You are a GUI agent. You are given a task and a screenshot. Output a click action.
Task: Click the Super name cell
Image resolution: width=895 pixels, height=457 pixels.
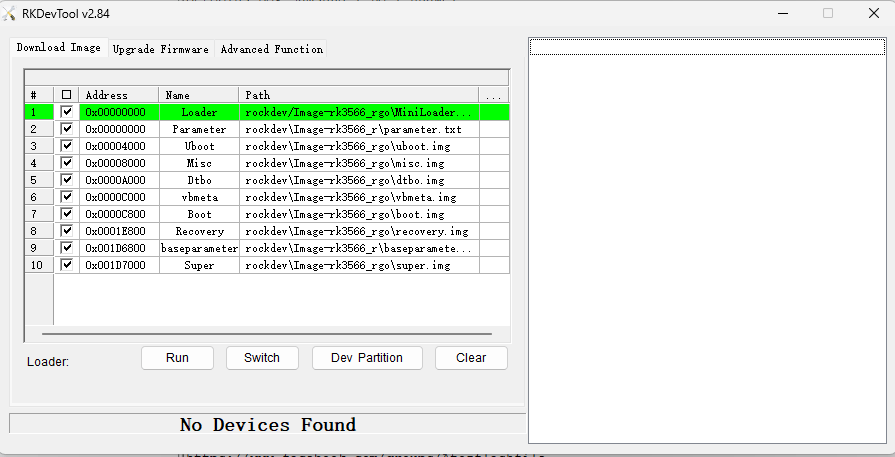199,265
